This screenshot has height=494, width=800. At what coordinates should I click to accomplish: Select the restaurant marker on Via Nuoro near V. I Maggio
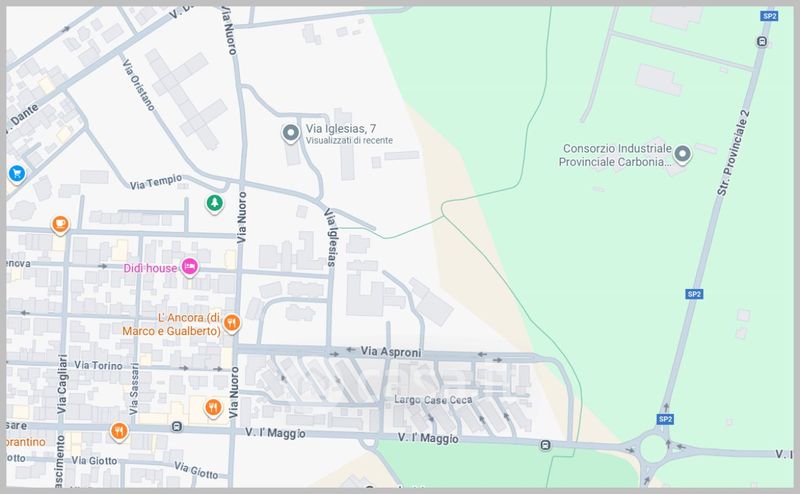point(213,407)
